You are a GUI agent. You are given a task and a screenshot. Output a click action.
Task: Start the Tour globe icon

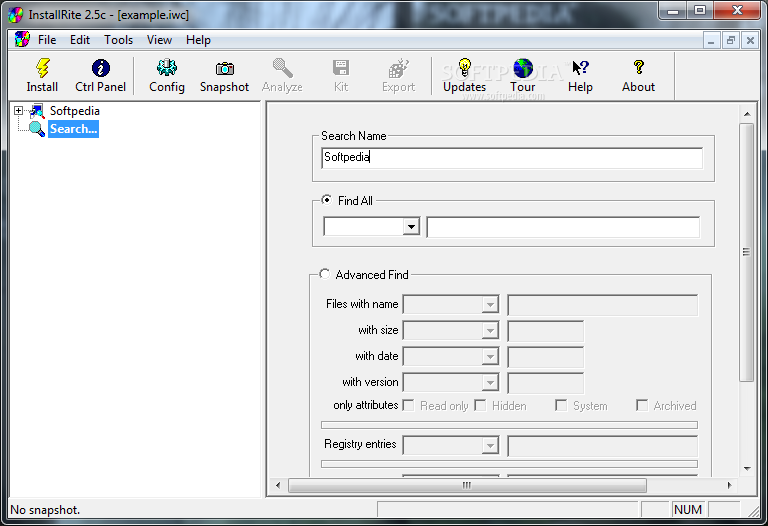[x=523, y=68]
